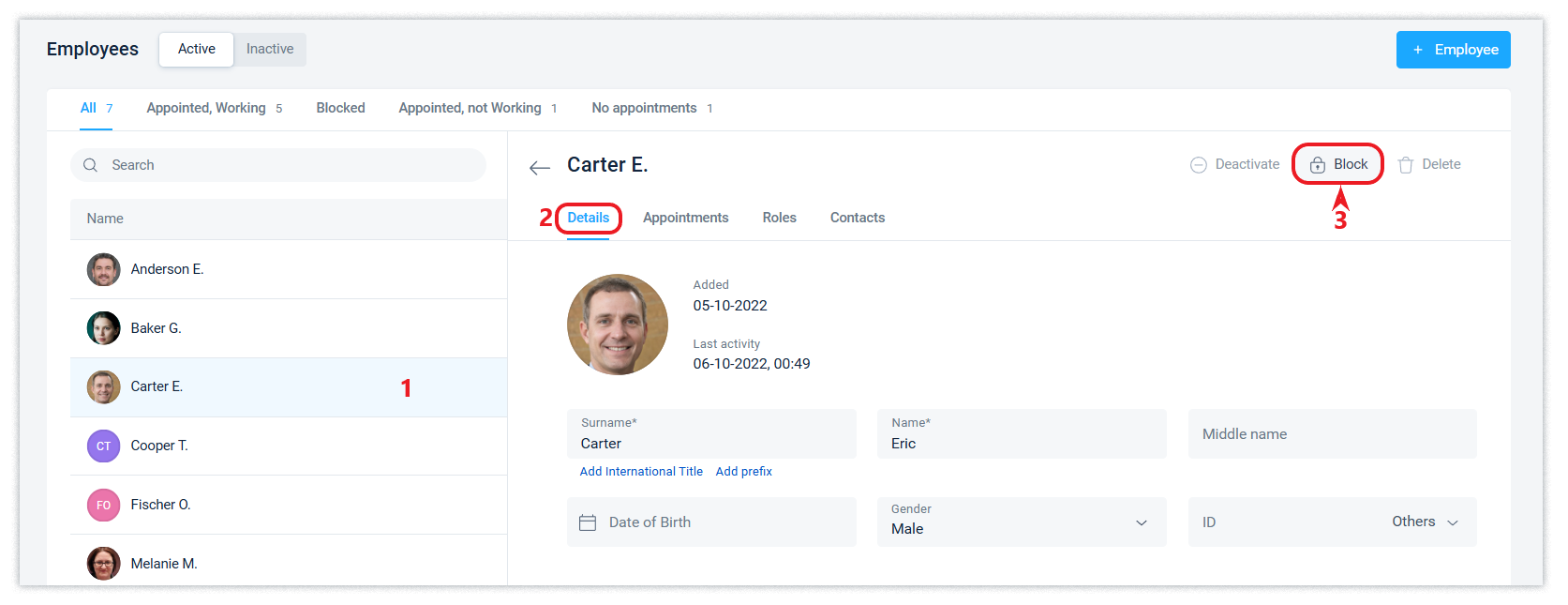Click the Add prefix link

tap(743, 472)
